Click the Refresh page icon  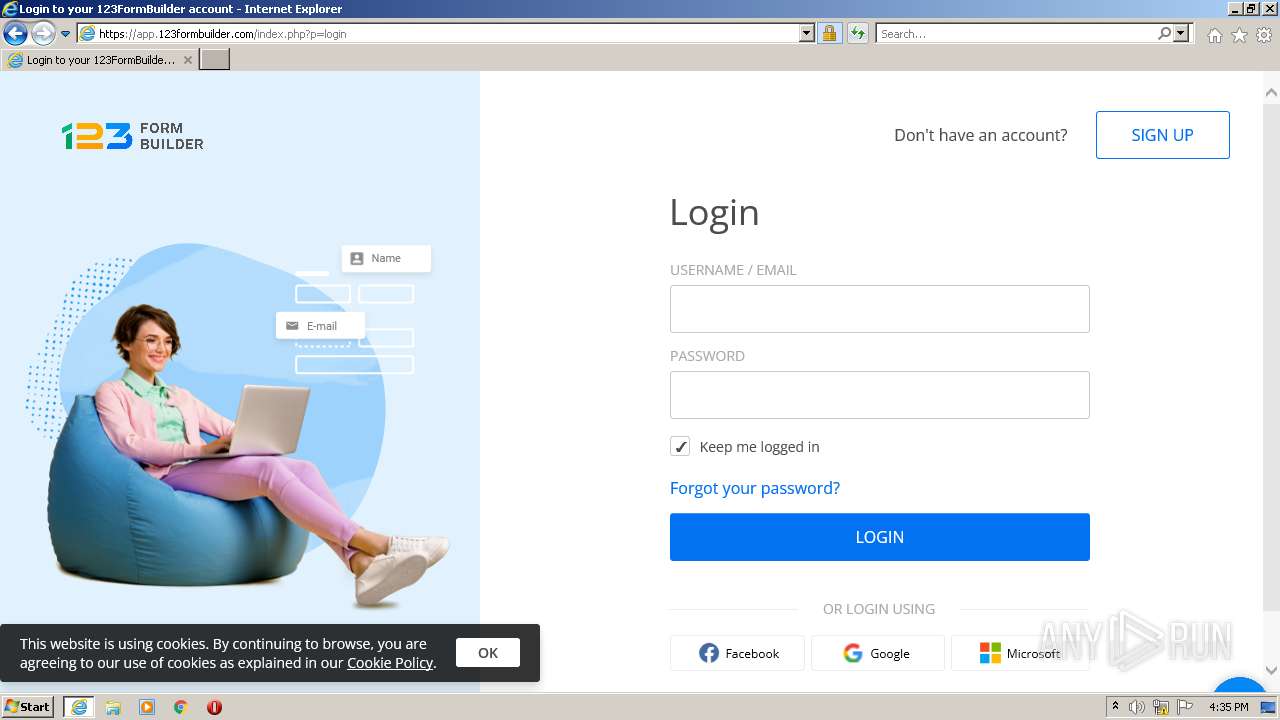pos(858,34)
